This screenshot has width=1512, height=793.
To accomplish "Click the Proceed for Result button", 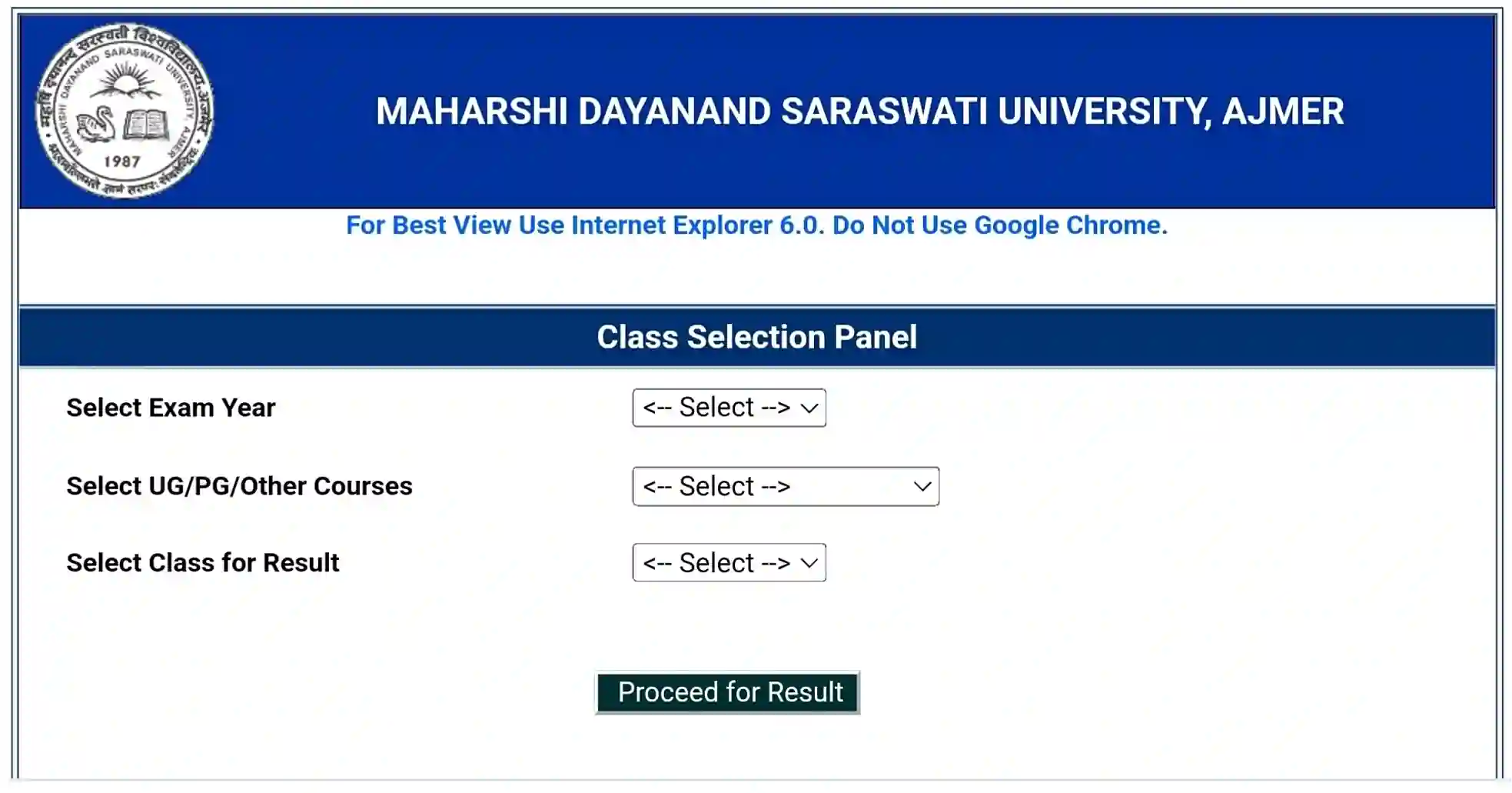I will pyautogui.click(x=726, y=691).
